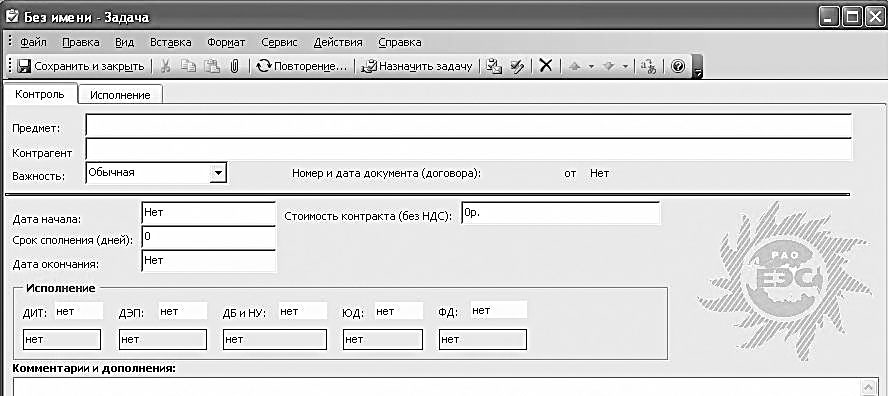Open the Правка menu
Viewport: 888px width, 396px height.
click(x=81, y=42)
